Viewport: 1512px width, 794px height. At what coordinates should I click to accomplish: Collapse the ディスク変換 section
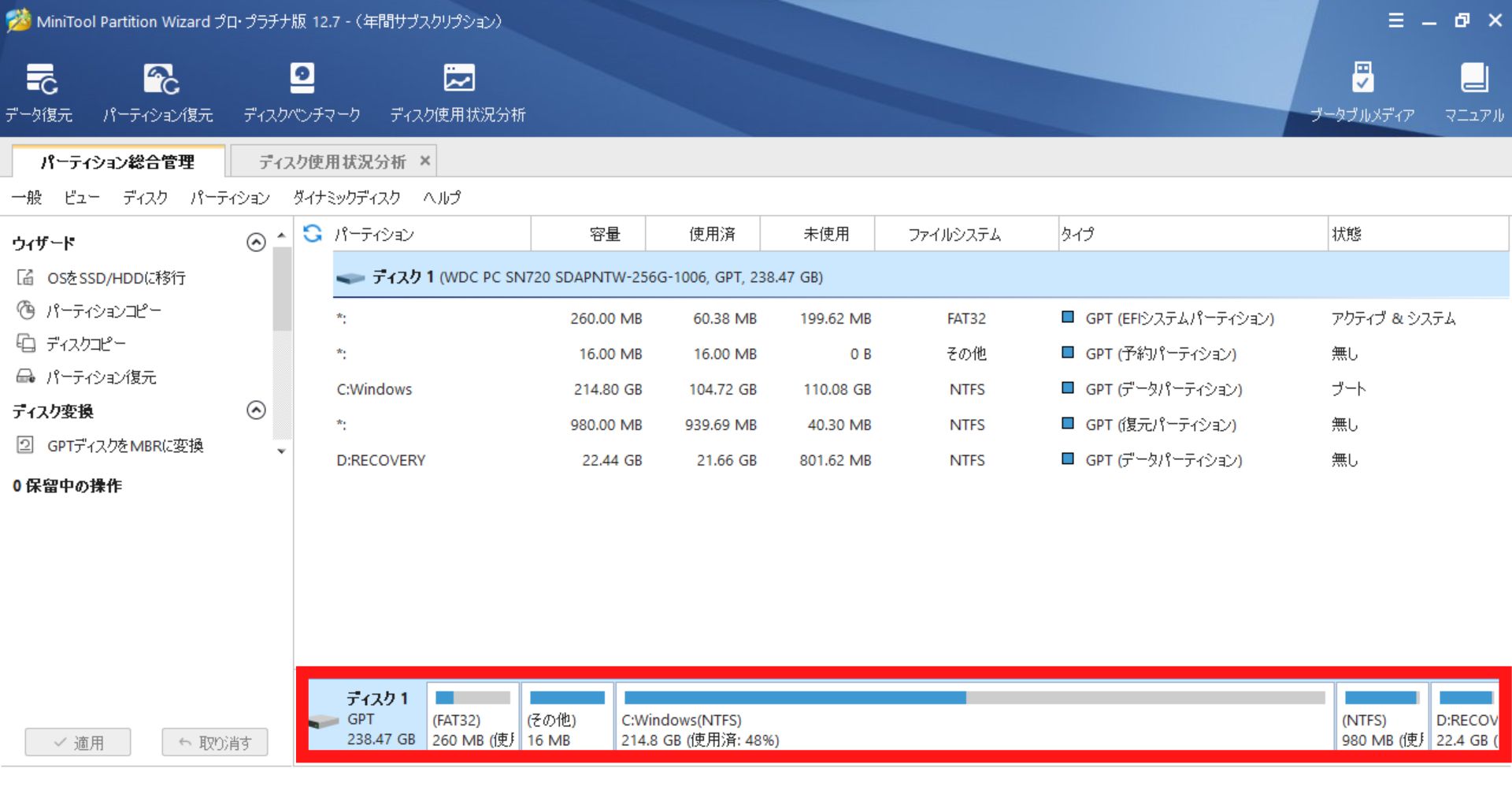coord(256,410)
